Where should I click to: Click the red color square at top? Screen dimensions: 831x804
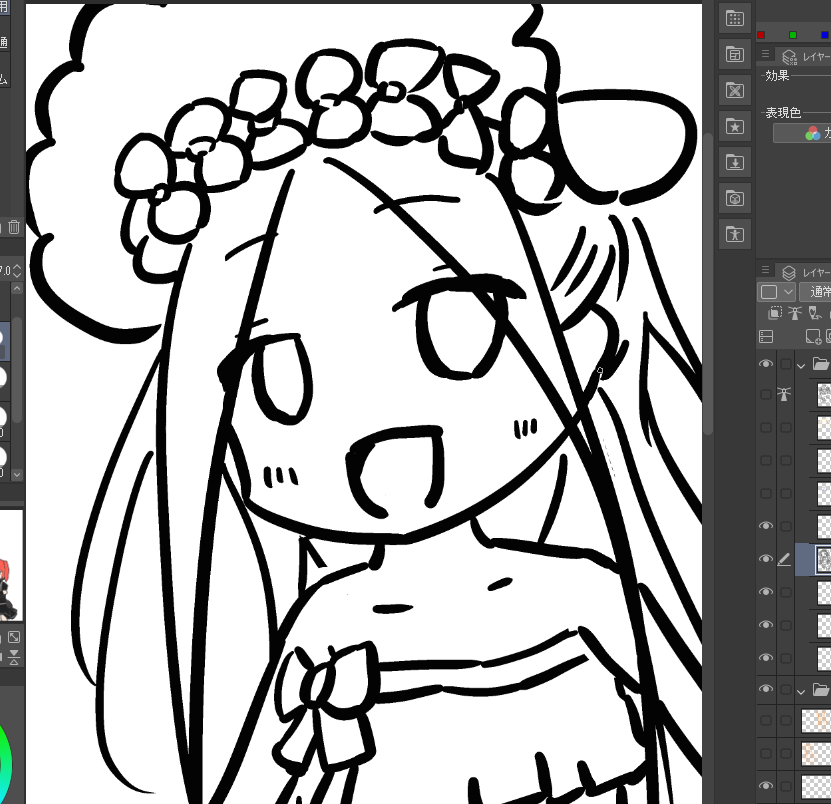pos(761,35)
